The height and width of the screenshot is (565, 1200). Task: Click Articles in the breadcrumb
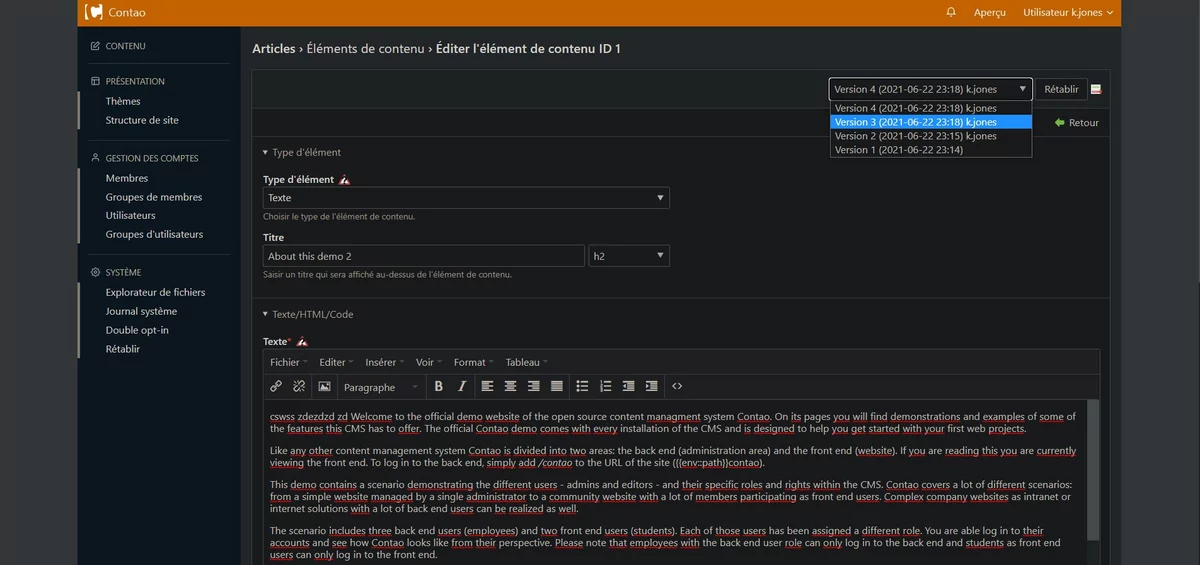tap(274, 48)
